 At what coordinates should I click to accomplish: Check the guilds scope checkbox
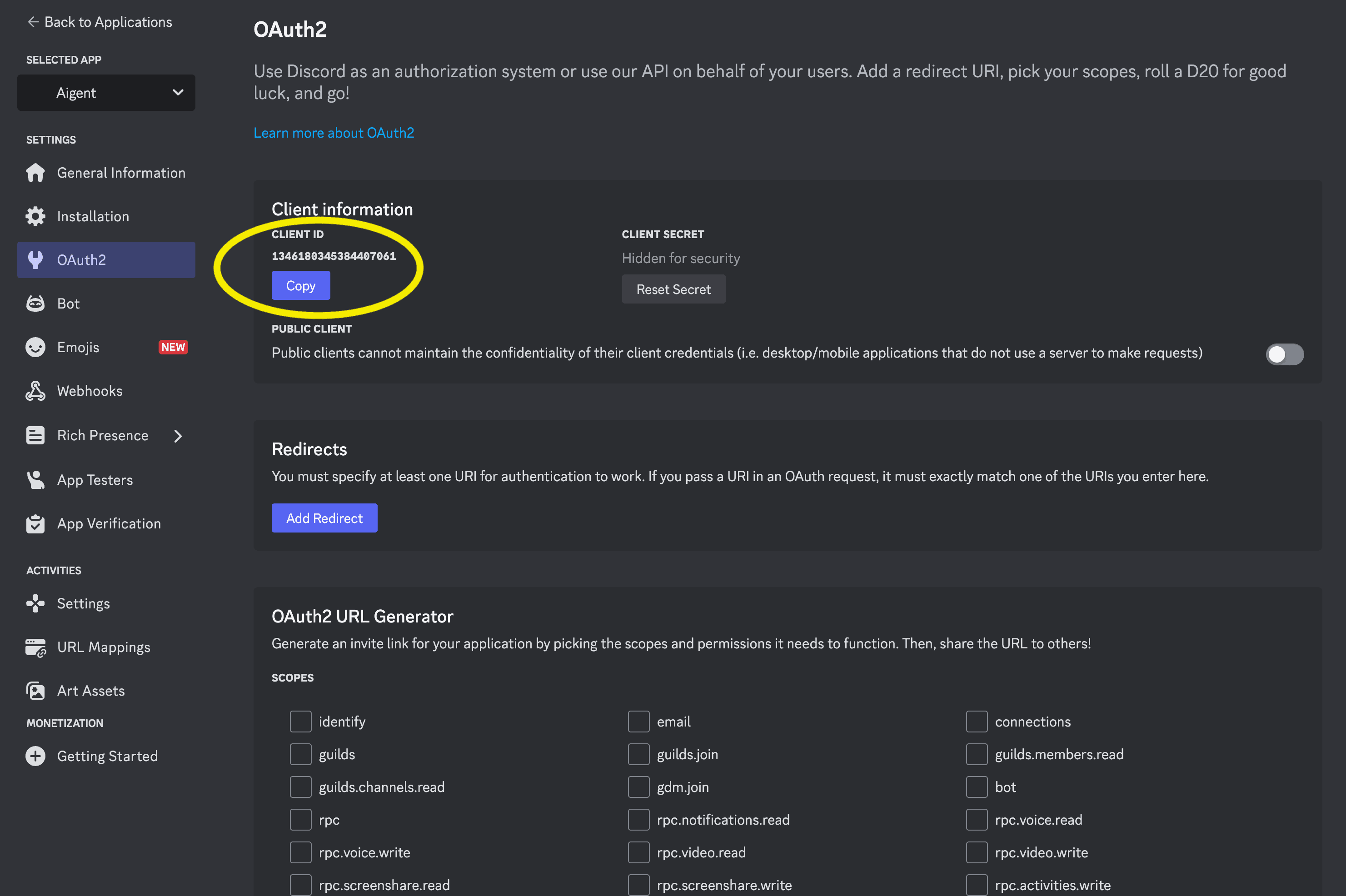click(x=301, y=754)
